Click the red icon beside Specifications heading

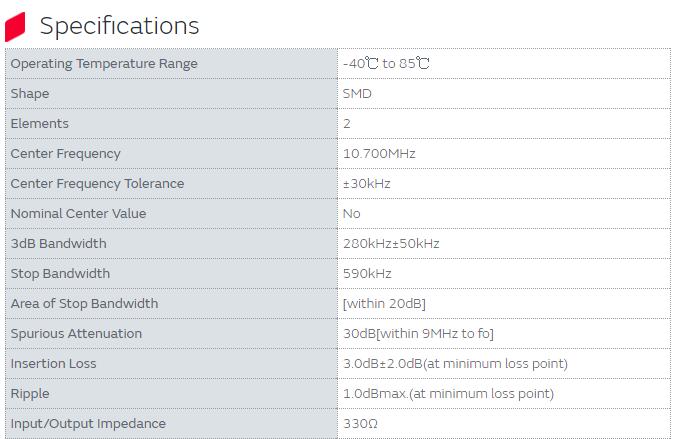(15, 26)
